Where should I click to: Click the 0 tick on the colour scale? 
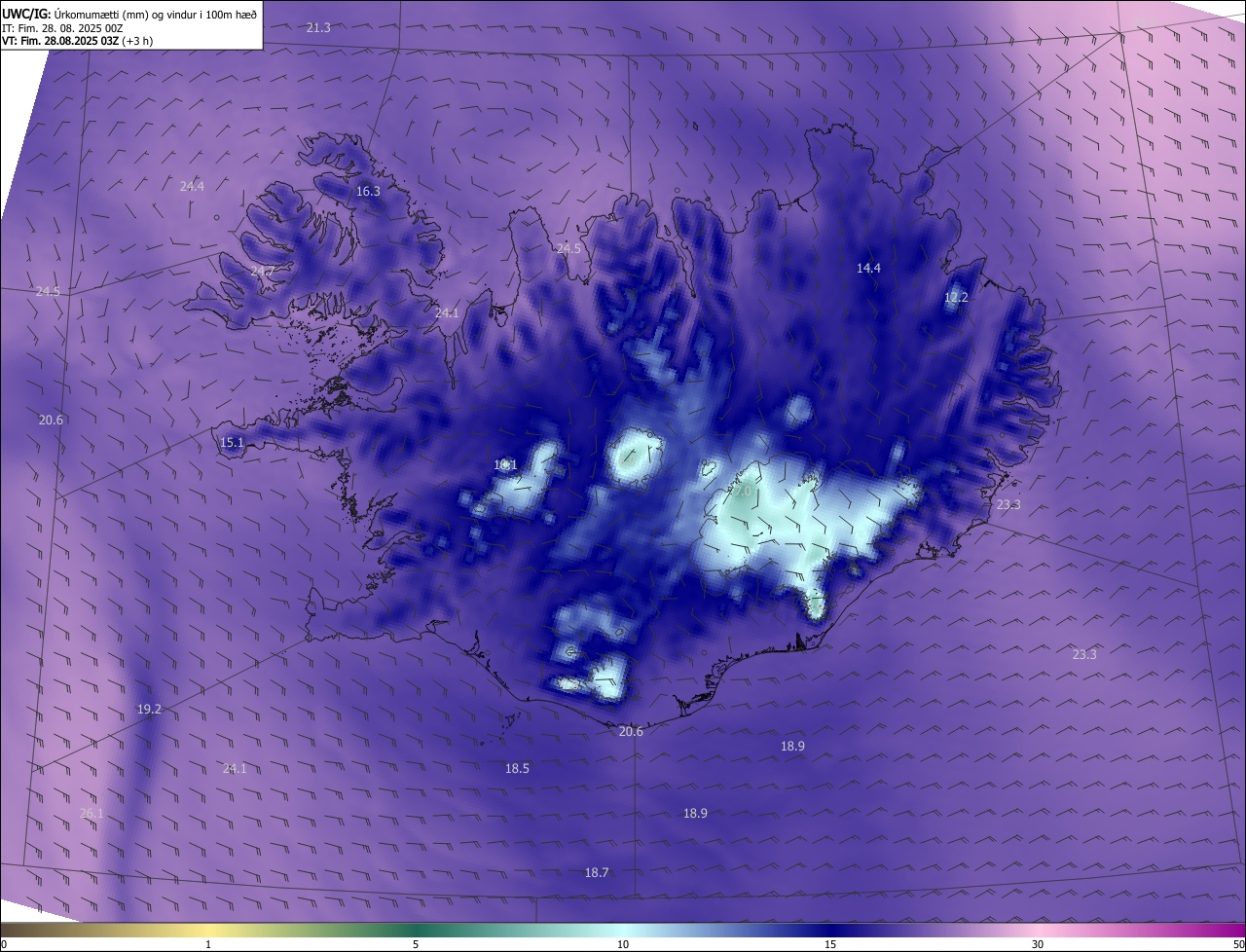pyautogui.click(x=4, y=944)
